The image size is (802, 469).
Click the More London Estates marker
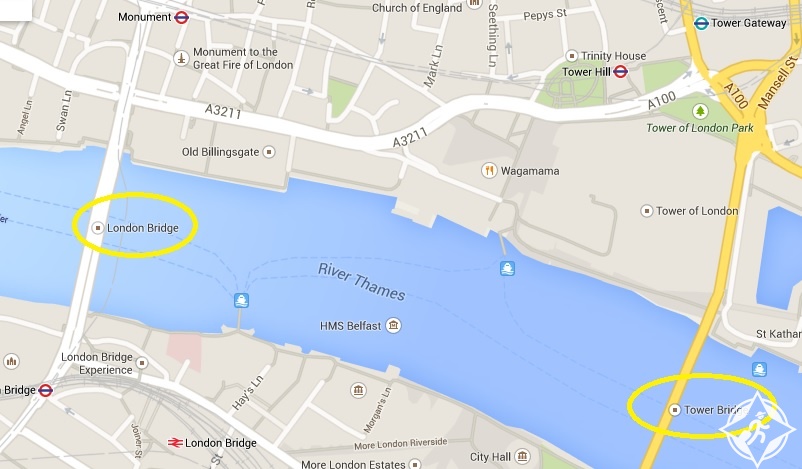tap(415, 464)
